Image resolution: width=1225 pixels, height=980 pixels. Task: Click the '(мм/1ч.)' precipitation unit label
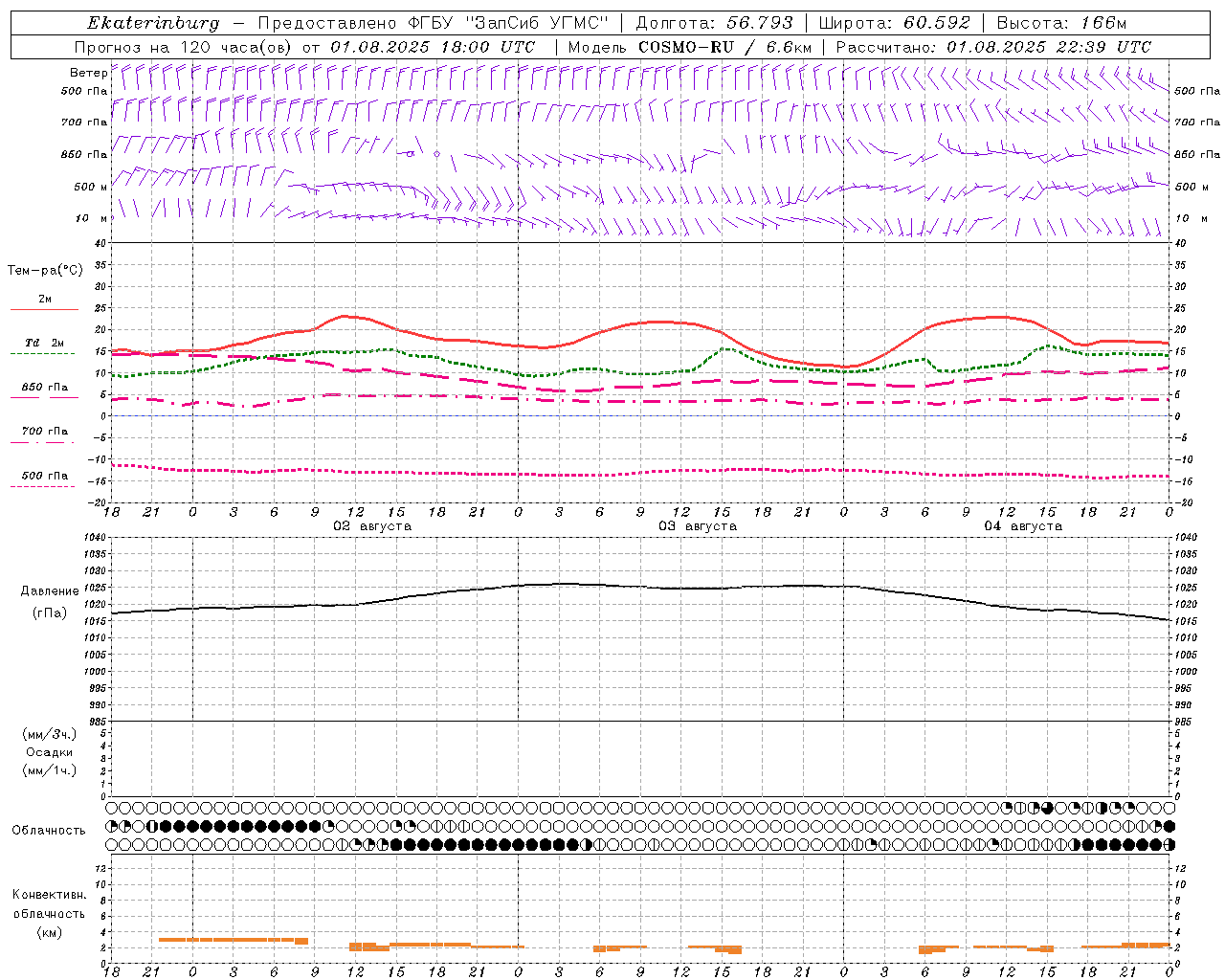pos(50,770)
